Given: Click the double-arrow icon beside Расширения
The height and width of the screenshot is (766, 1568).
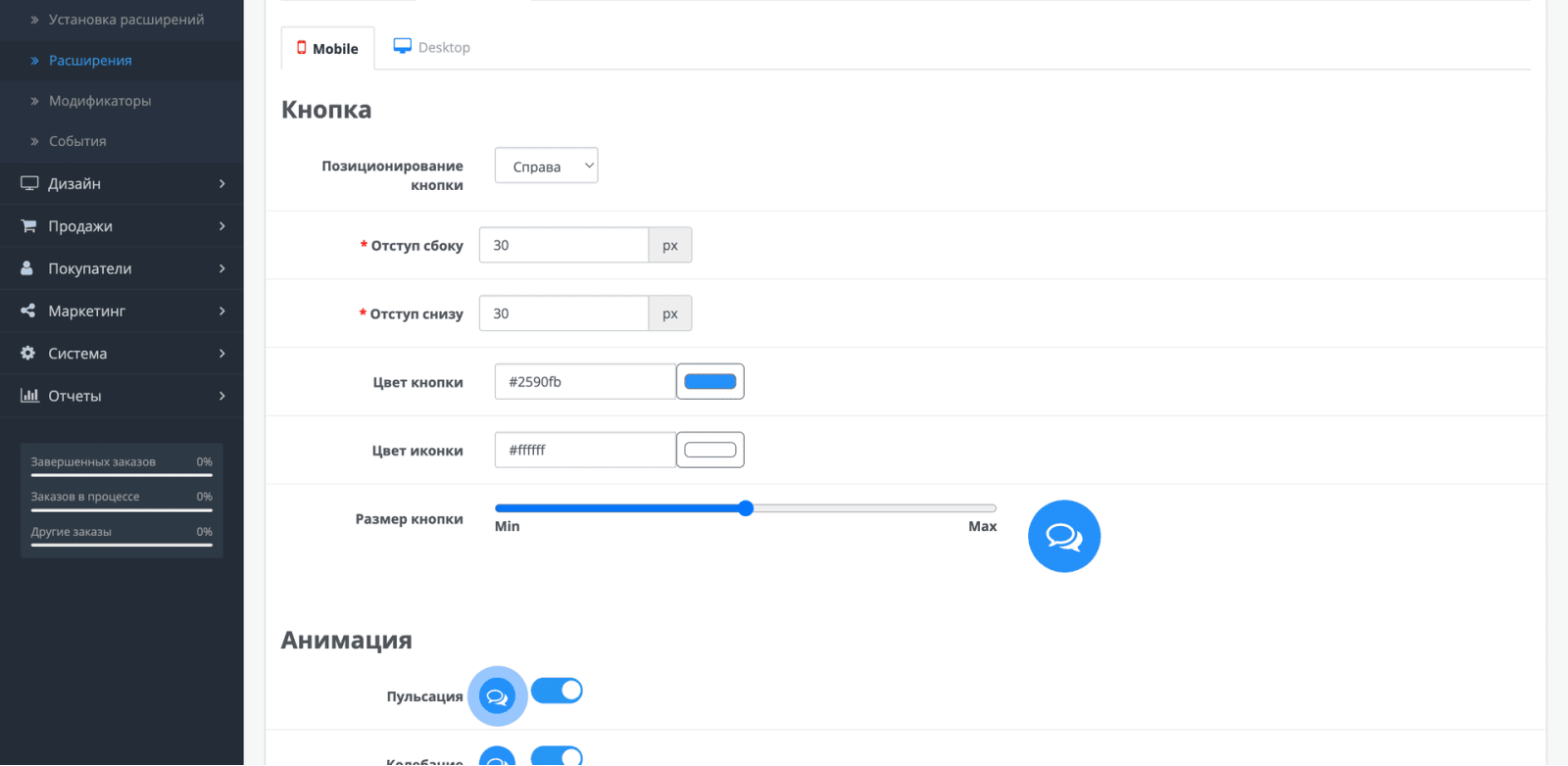Looking at the screenshot, I should [x=34, y=61].
